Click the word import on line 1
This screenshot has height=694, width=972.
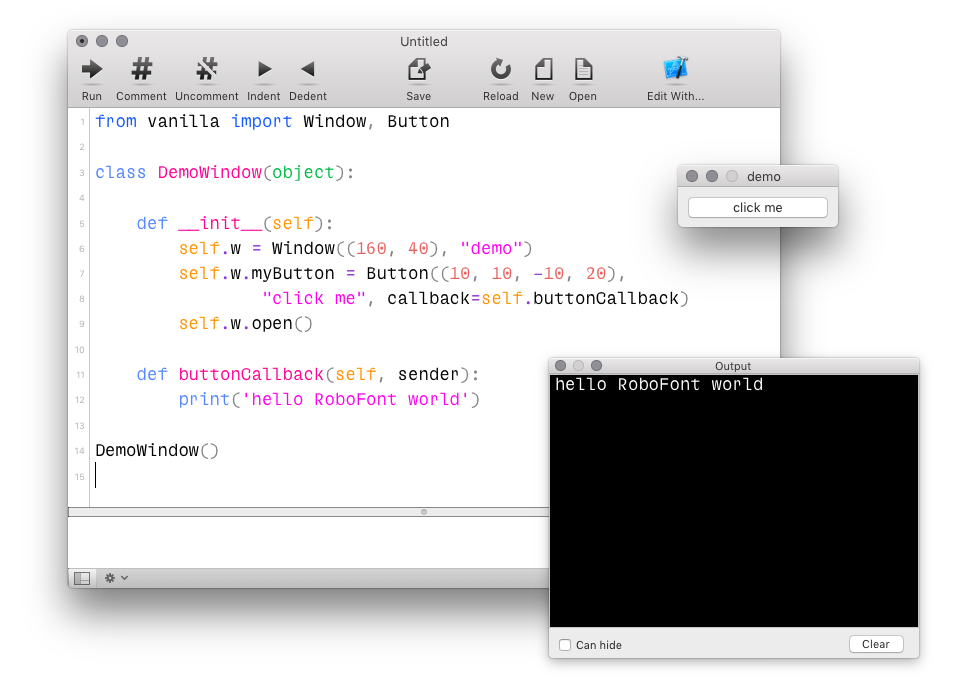pos(261,121)
